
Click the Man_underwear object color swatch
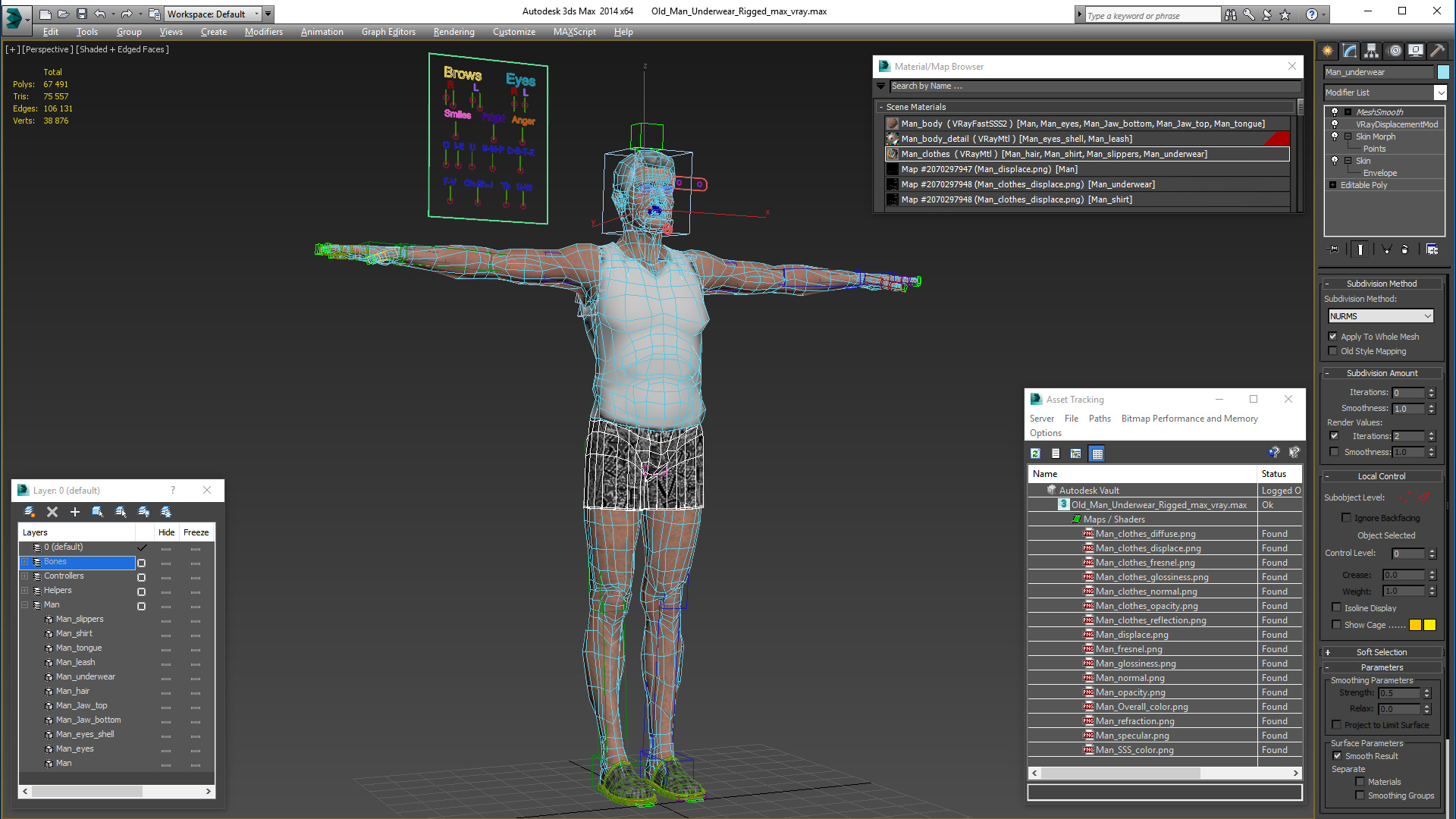click(x=1443, y=72)
